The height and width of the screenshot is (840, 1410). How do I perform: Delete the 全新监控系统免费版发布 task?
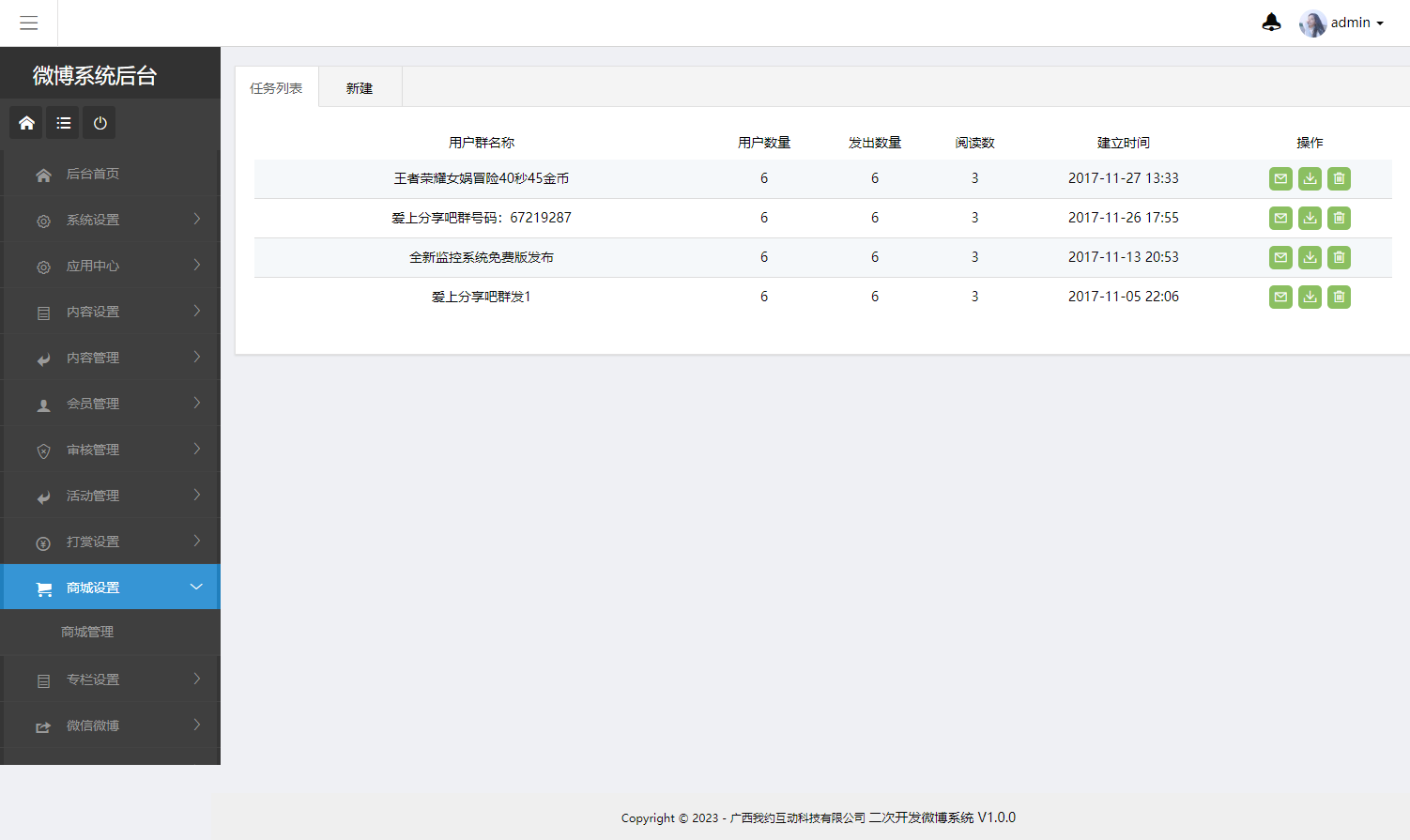click(1339, 257)
